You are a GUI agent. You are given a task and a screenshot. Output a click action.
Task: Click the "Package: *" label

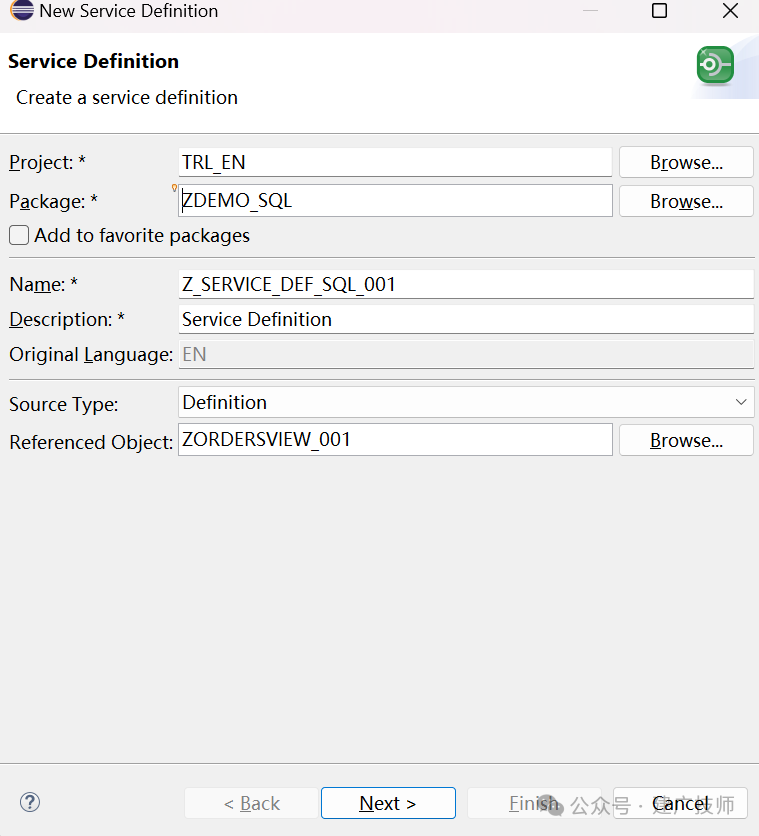[53, 202]
